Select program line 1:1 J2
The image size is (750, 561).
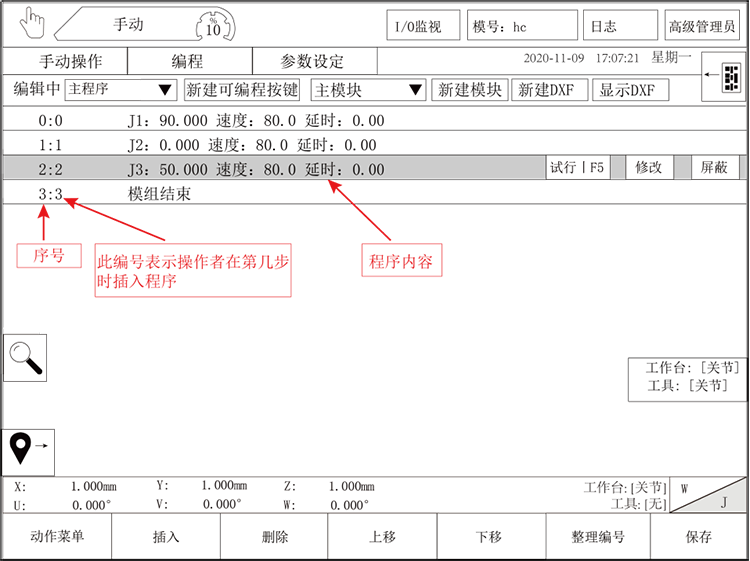coord(250,145)
